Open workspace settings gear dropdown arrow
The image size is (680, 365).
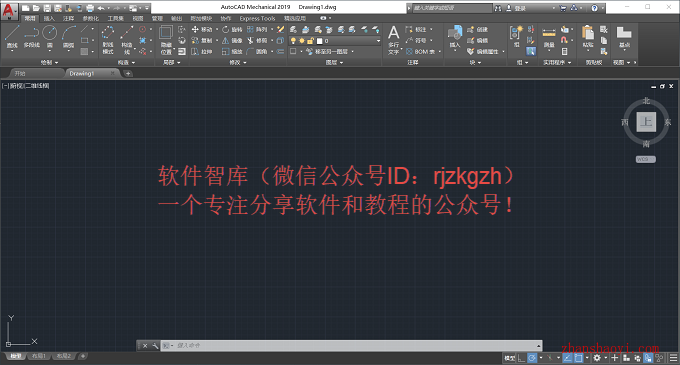606,358
